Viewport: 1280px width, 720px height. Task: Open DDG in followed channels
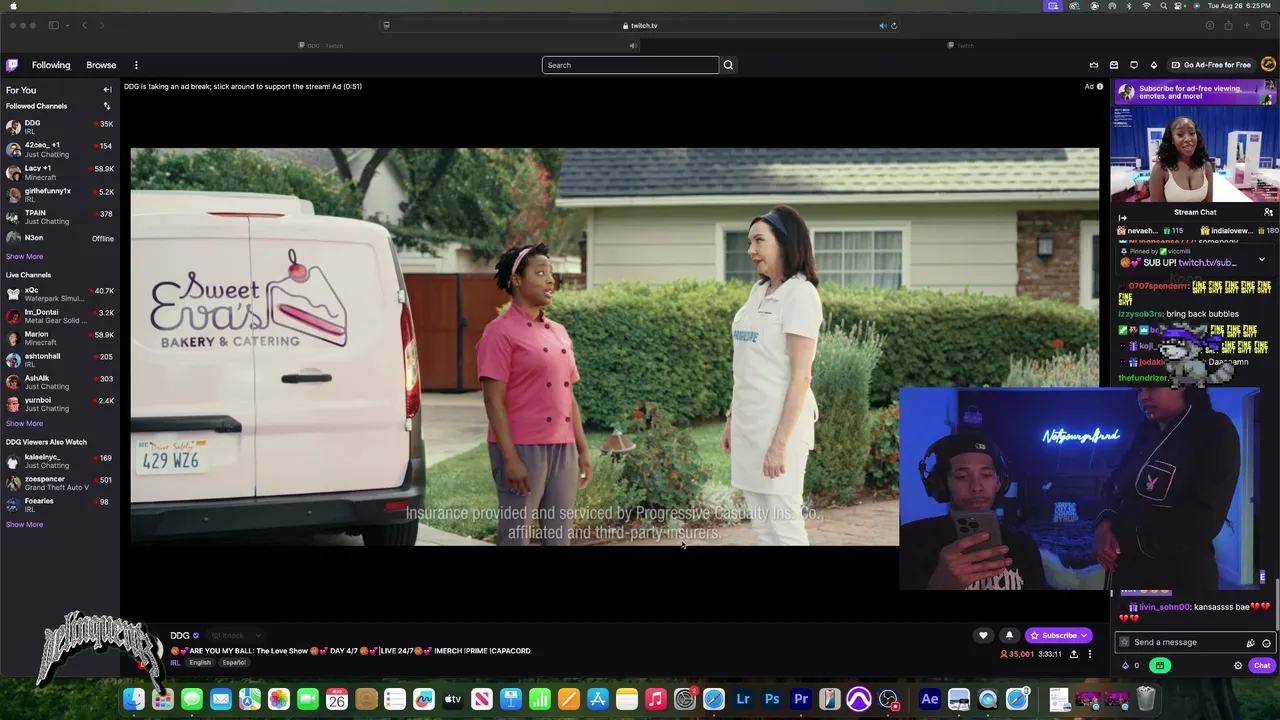click(x=60, y=127)
